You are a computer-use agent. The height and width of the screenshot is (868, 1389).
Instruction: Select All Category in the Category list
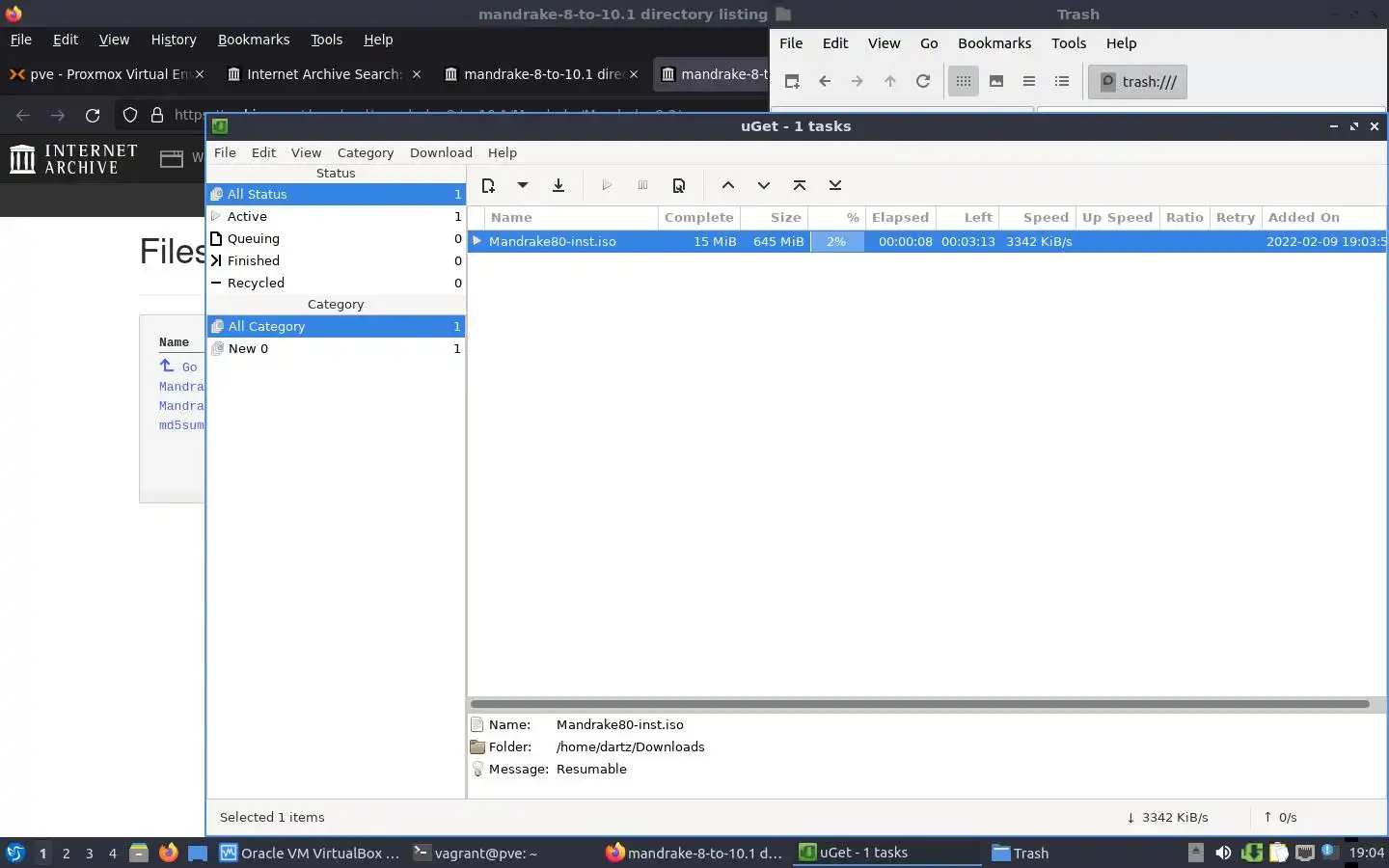coord(336,326)
